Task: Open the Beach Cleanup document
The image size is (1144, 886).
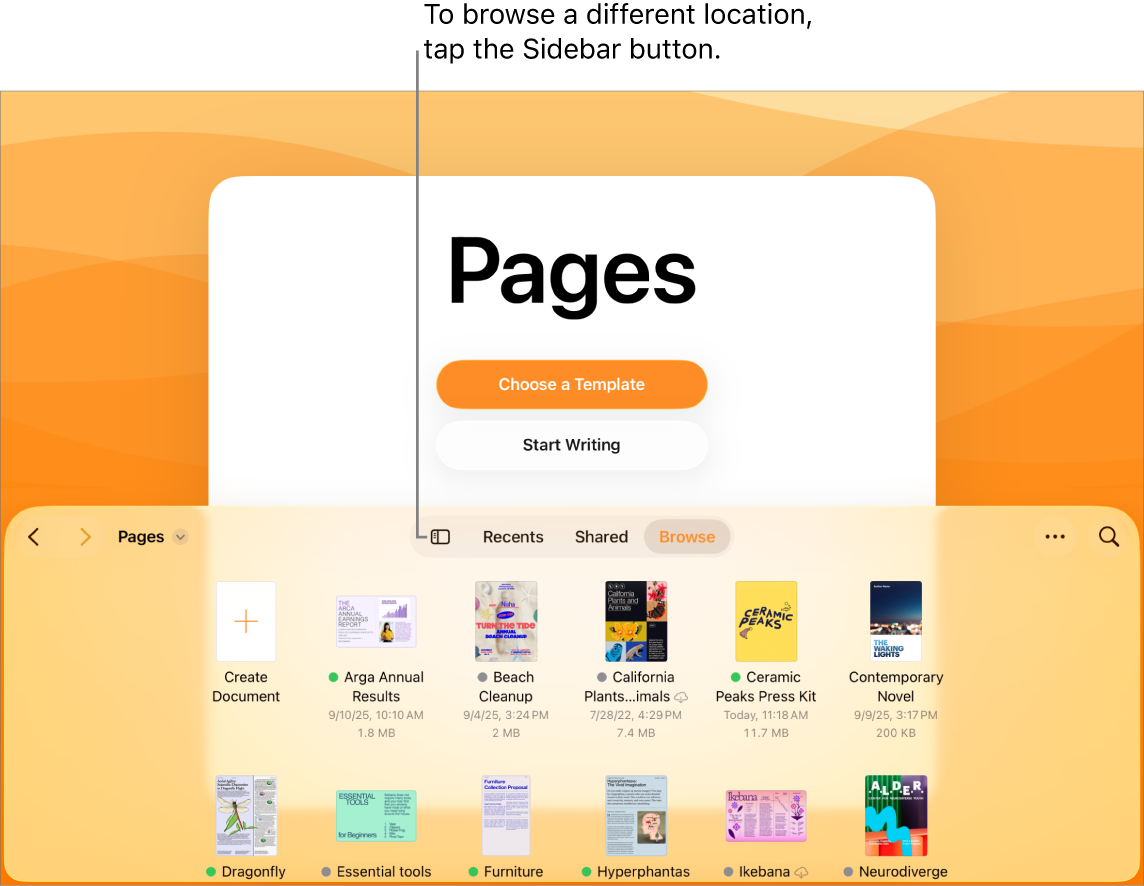Action: pyautogui.click(x=506, y=620)
